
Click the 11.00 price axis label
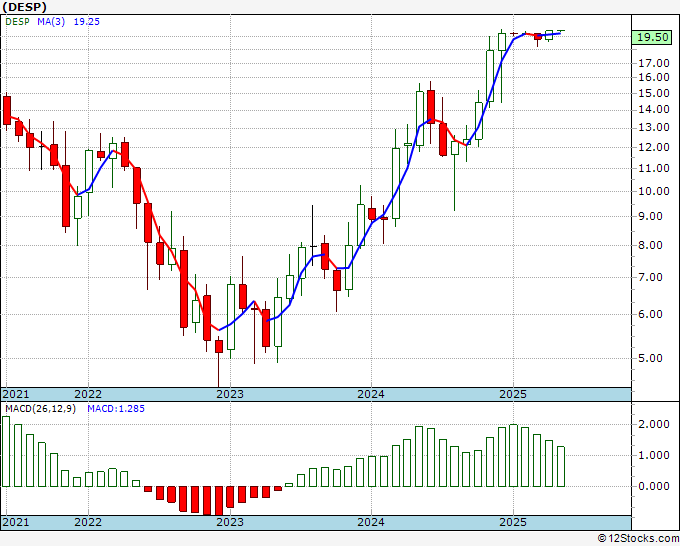click(x=654, y=168)
